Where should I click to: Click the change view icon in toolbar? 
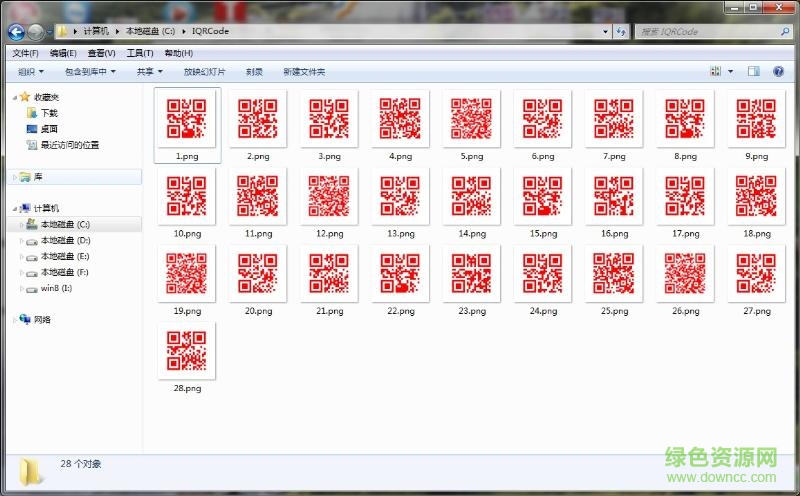point(715,72)
